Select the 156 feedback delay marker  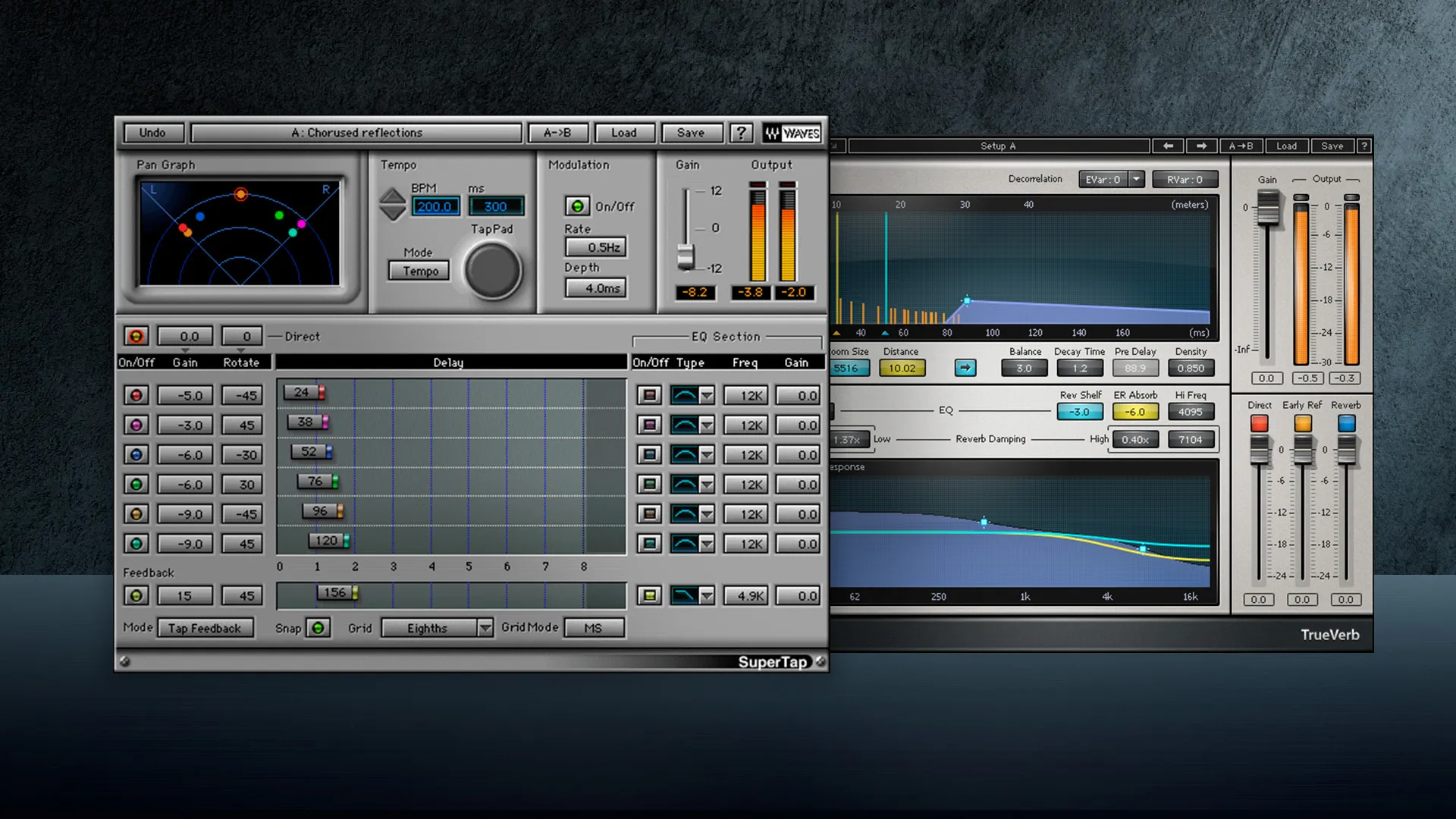click(337, 592)
